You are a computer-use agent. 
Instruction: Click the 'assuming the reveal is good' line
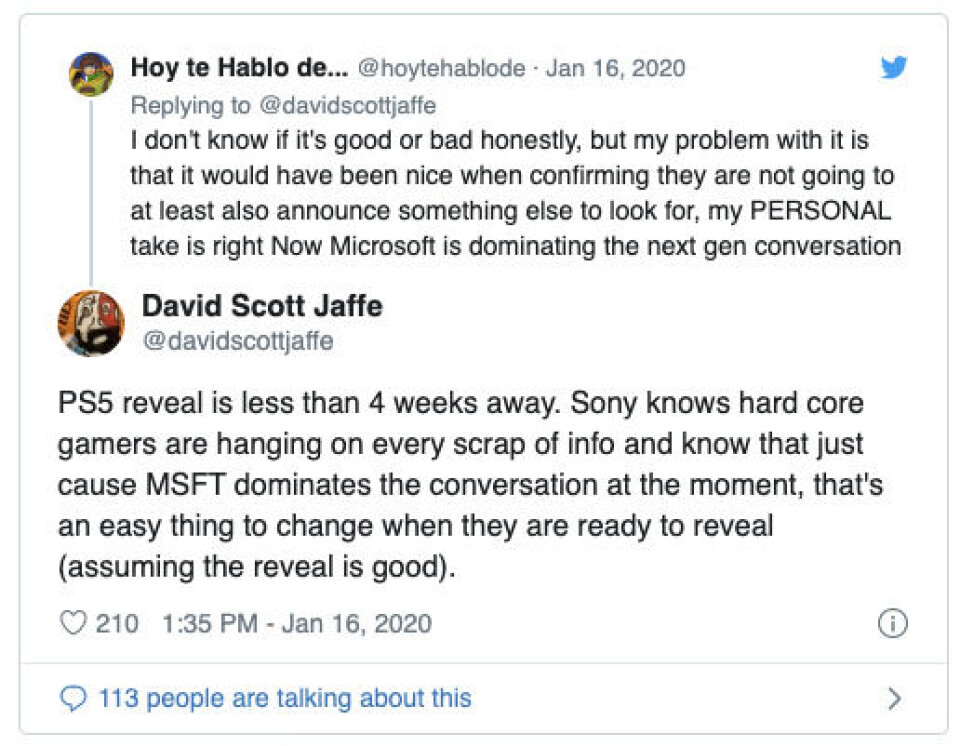pos(257,567)
